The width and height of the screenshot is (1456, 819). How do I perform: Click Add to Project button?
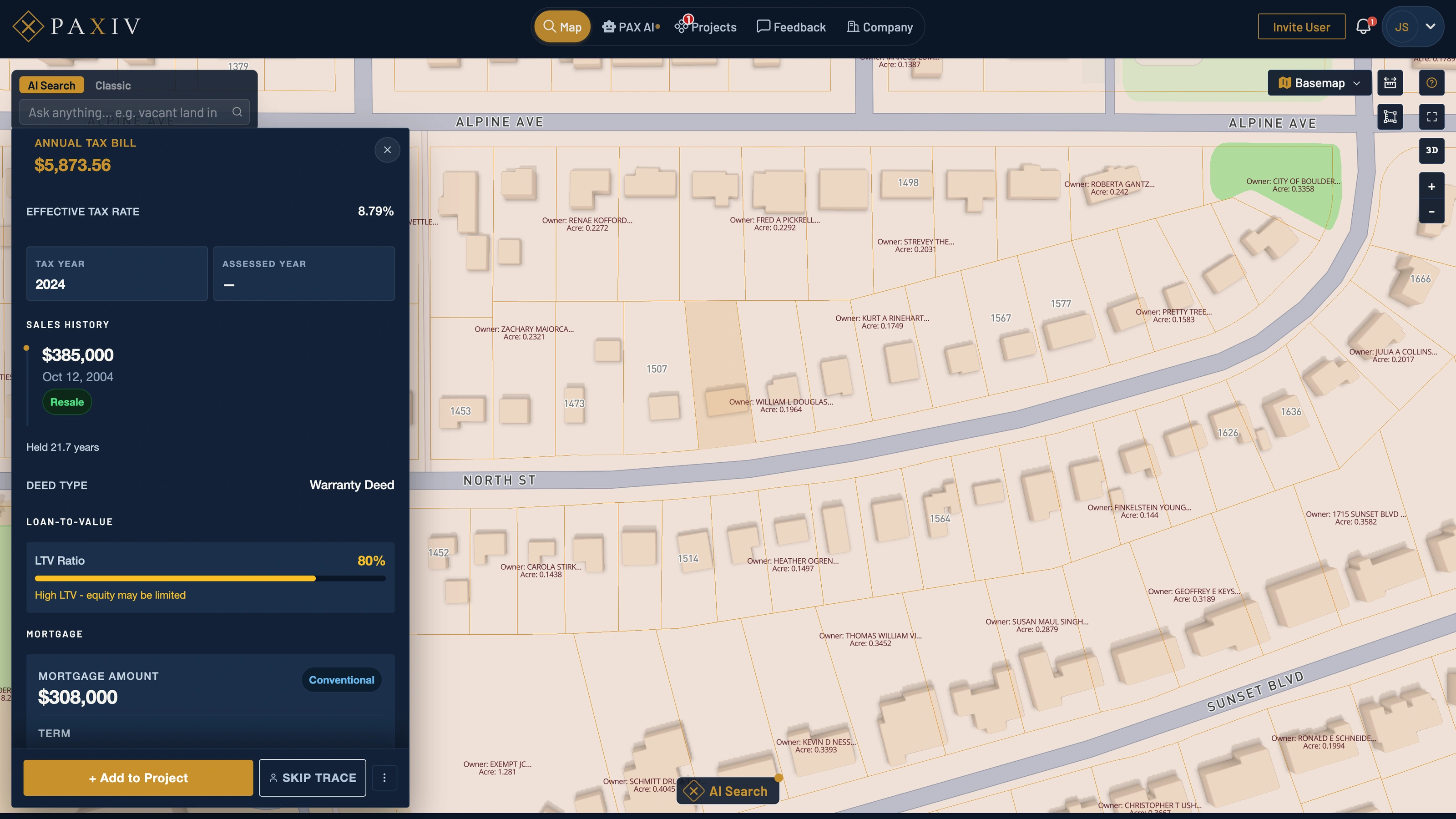point(138,778)
